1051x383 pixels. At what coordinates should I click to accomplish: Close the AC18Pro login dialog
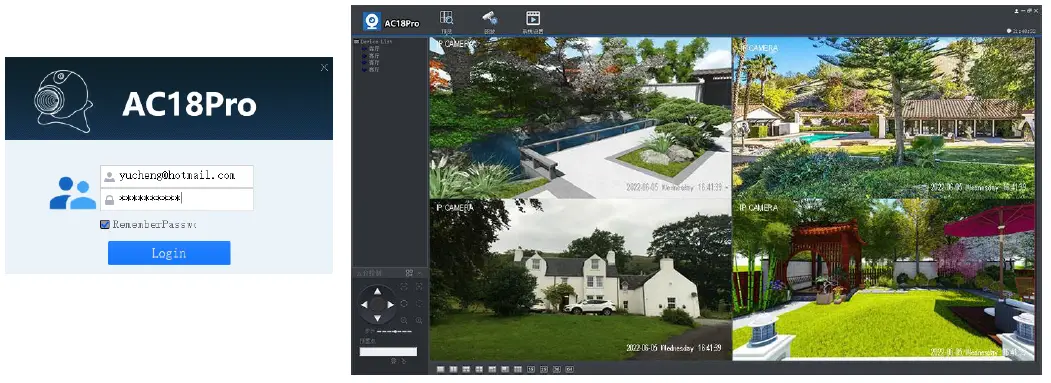[x=324, y=67]
